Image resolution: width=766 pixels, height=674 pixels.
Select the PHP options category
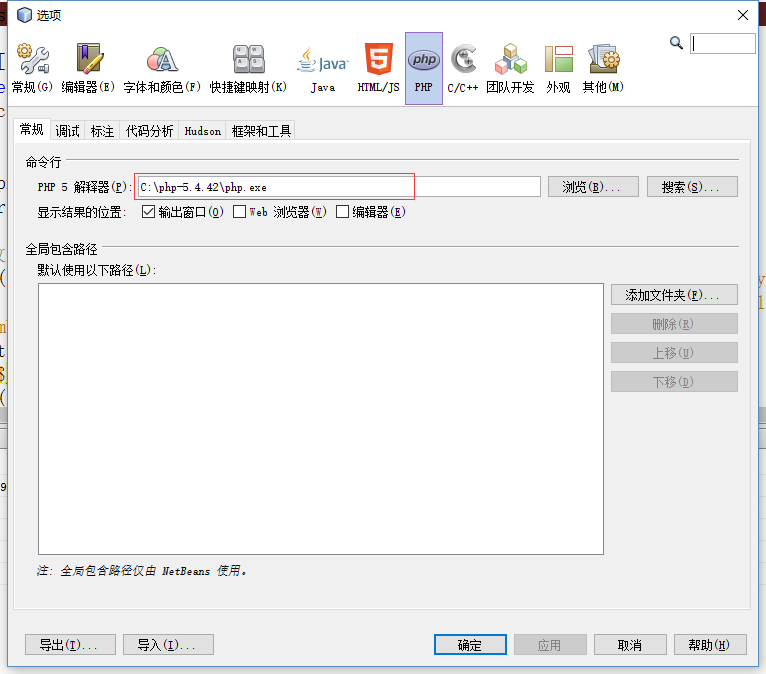[x=424, y=68]
